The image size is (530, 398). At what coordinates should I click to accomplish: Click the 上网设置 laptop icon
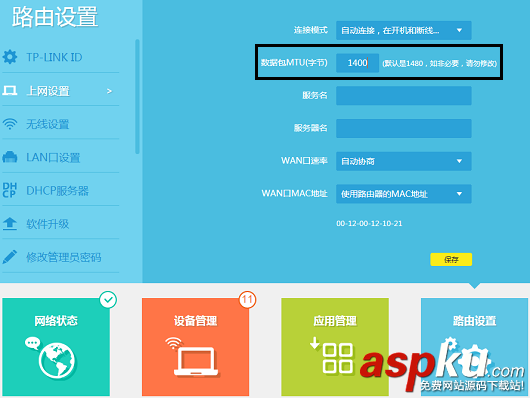click(x=10, y=91)
